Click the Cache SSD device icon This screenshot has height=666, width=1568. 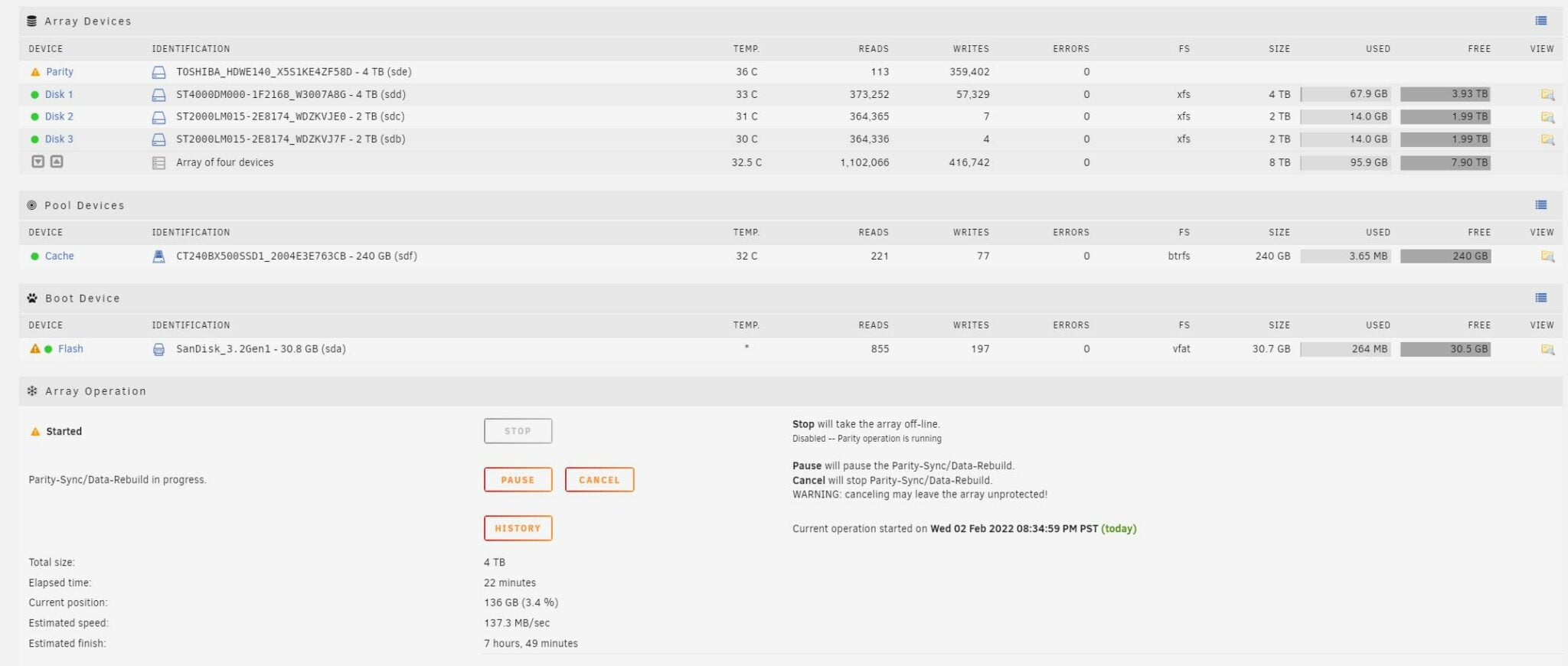point(158,256)
